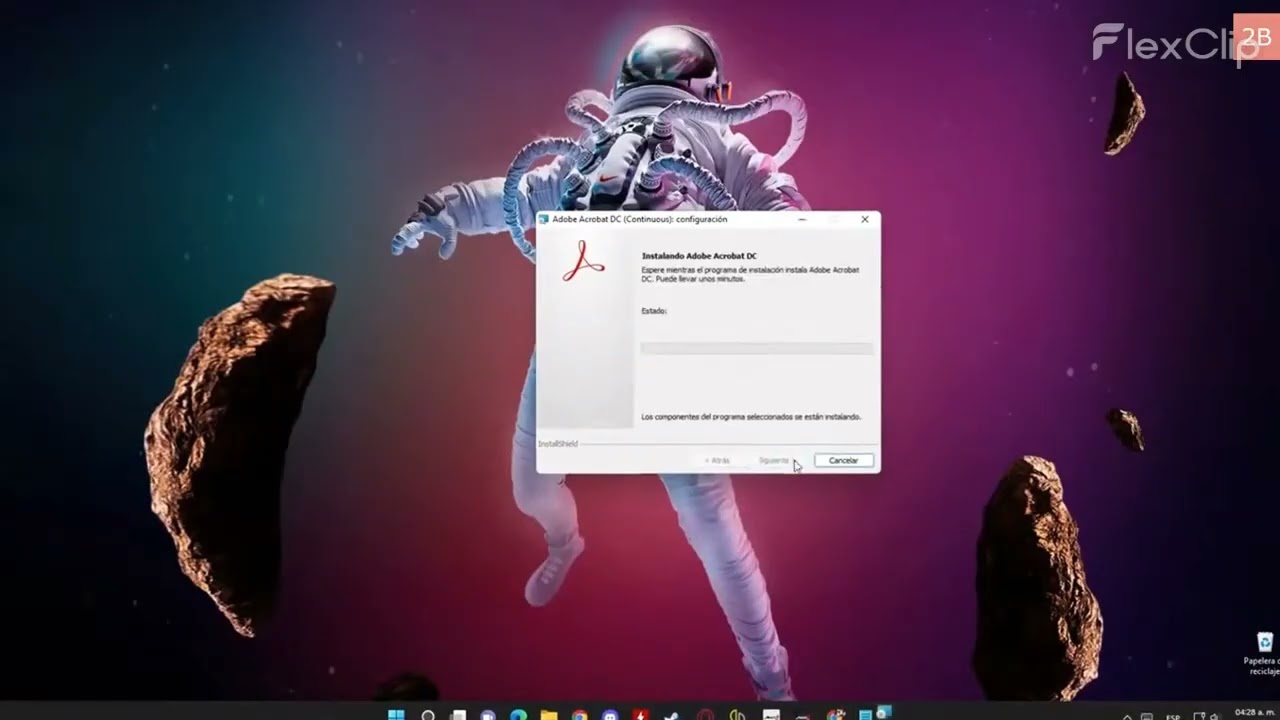Image resolution: width=1280 pixels, height=720 pixels.
Task: Click the Adobe Acrobat logo in installer
Action: (583, 262)
